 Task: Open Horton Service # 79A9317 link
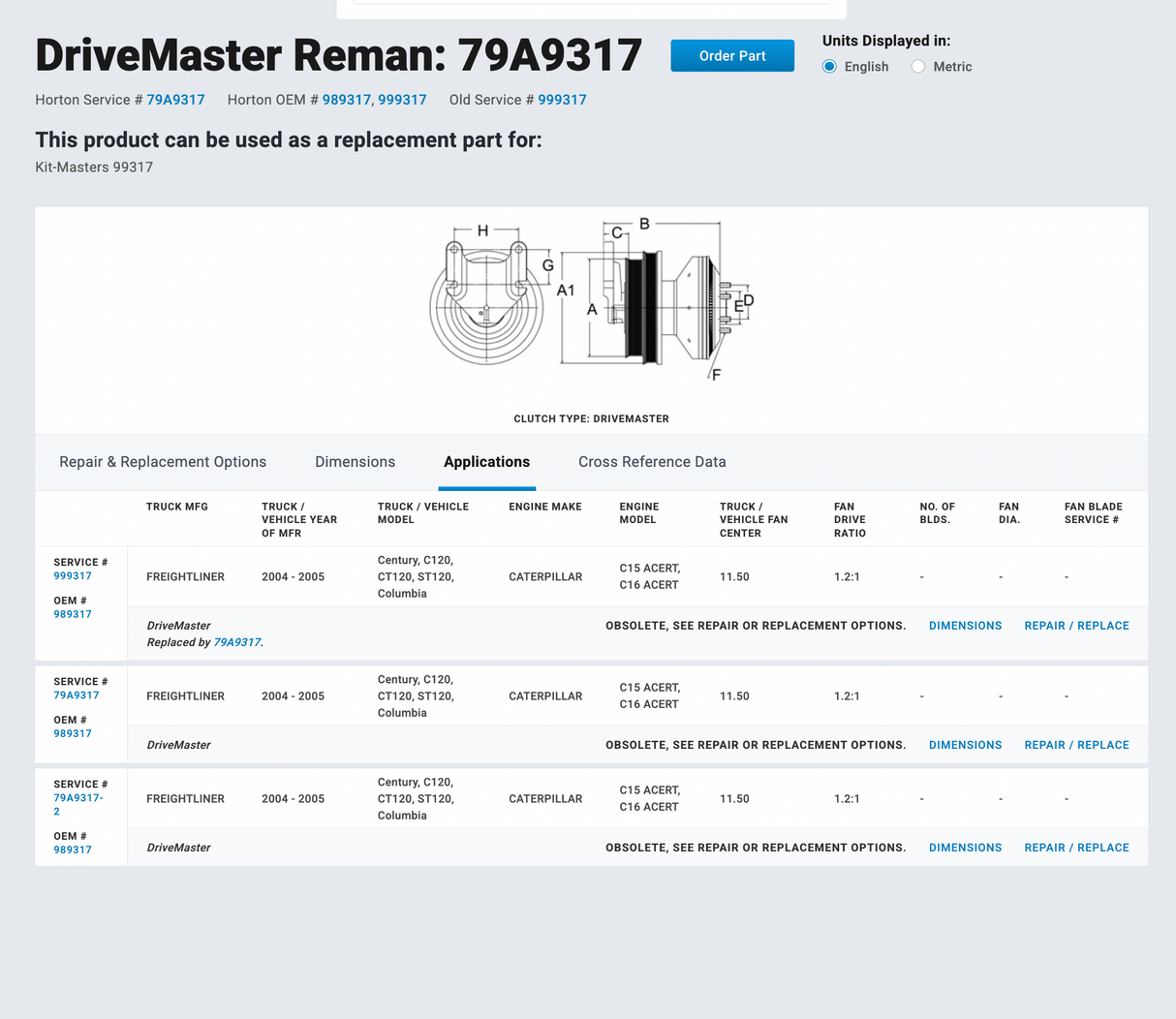click(x=175, y=100)
